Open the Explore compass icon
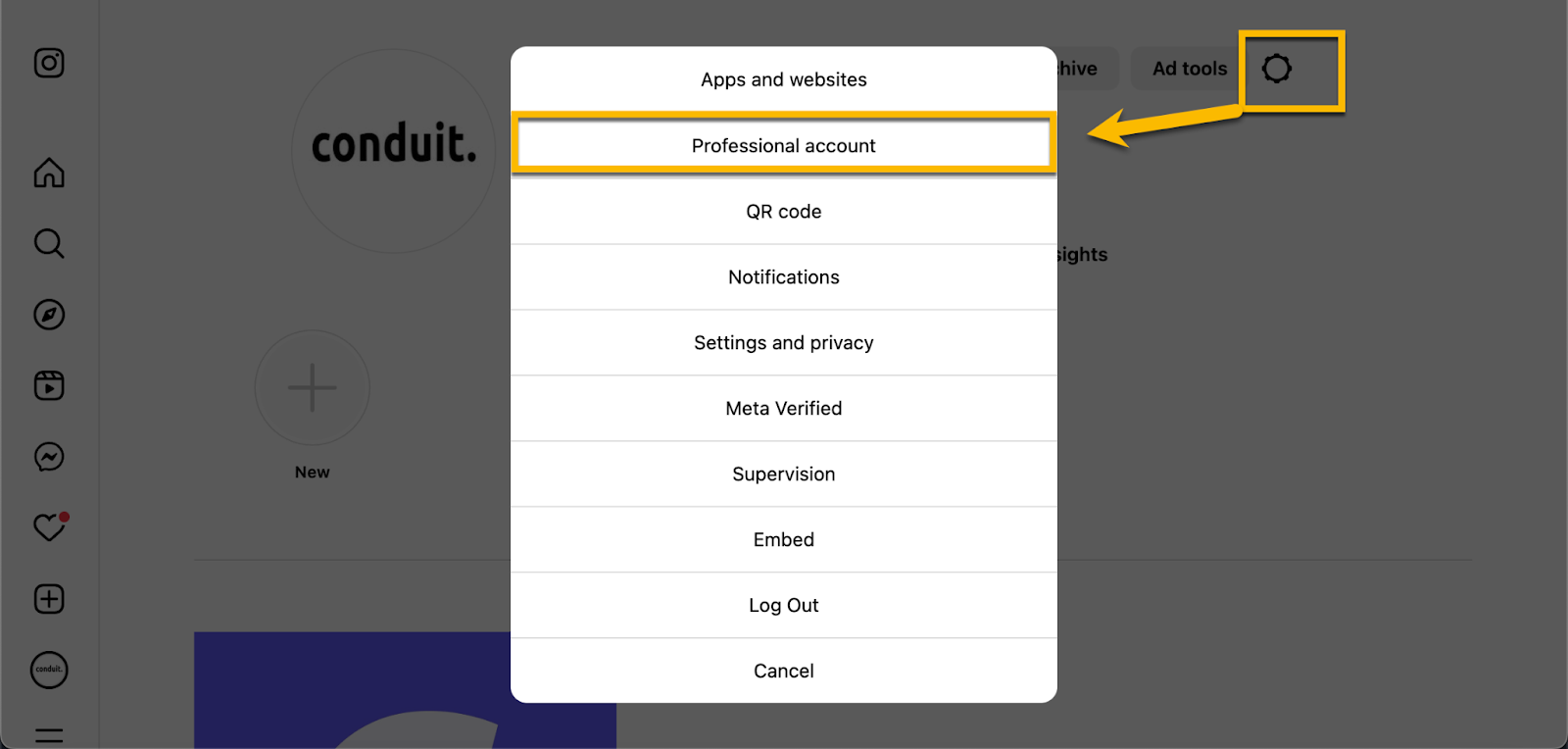This screenshot has width=1568, height=749. (49, 315)
